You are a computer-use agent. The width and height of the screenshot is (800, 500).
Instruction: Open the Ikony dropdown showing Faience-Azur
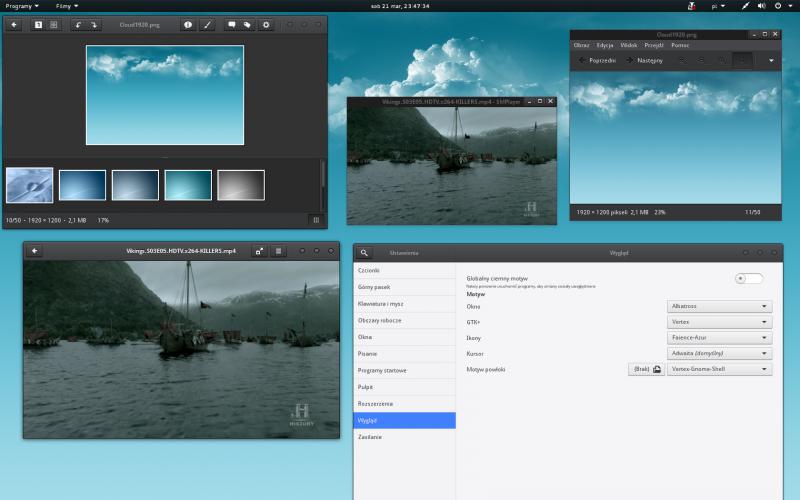pos(719,338)
